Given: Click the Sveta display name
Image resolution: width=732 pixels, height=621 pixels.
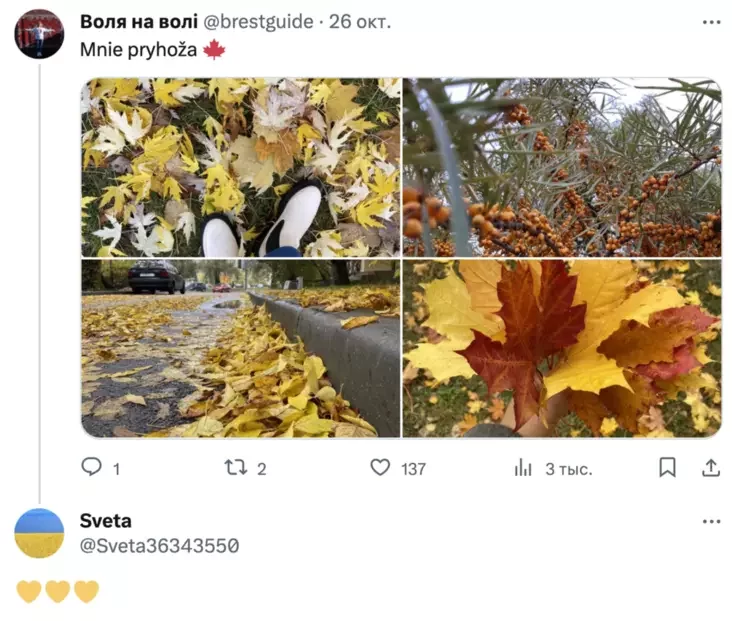Looking at the screenshot, I should (105, 521).
